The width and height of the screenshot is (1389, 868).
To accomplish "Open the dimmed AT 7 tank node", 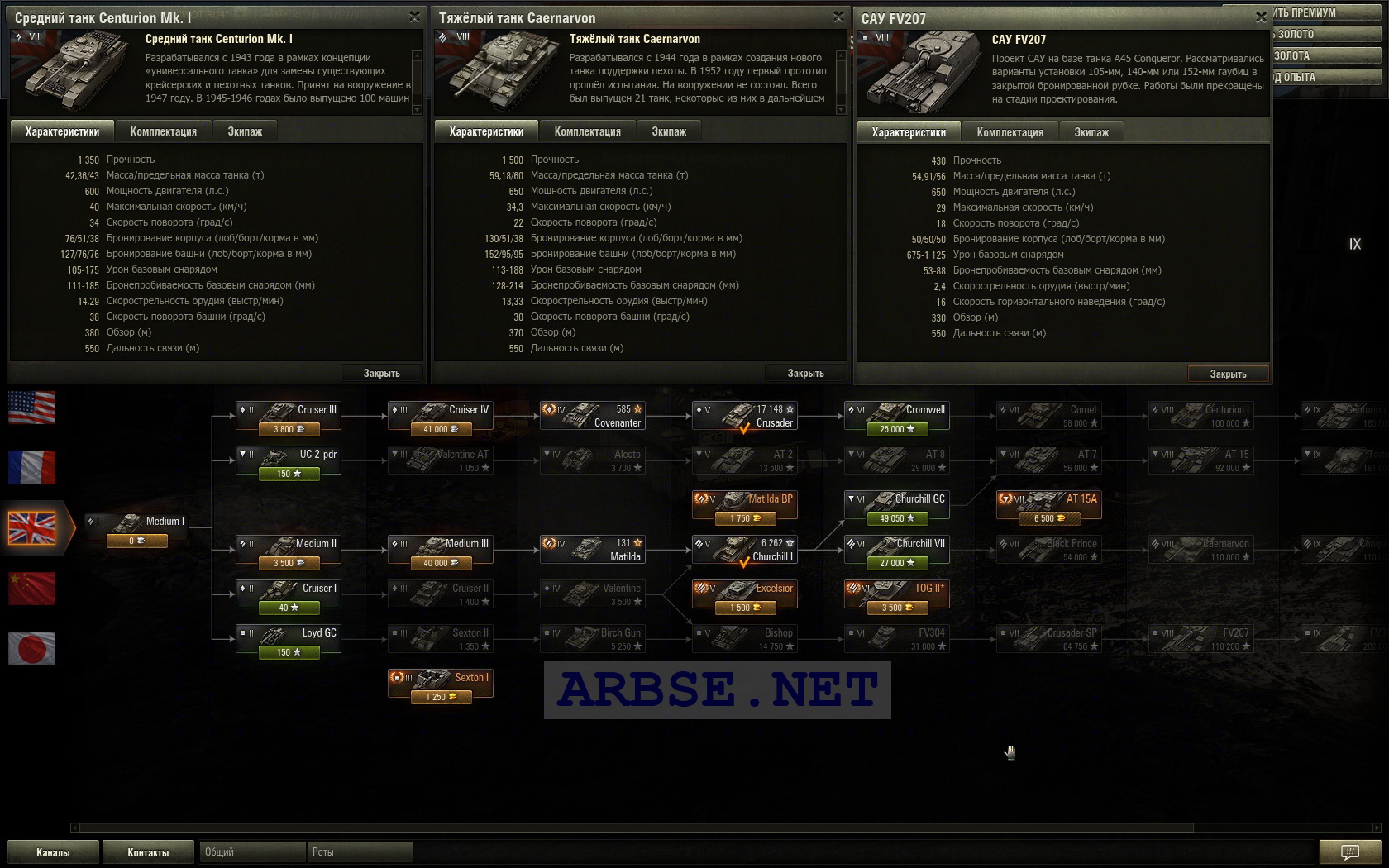I will 1049,462.
